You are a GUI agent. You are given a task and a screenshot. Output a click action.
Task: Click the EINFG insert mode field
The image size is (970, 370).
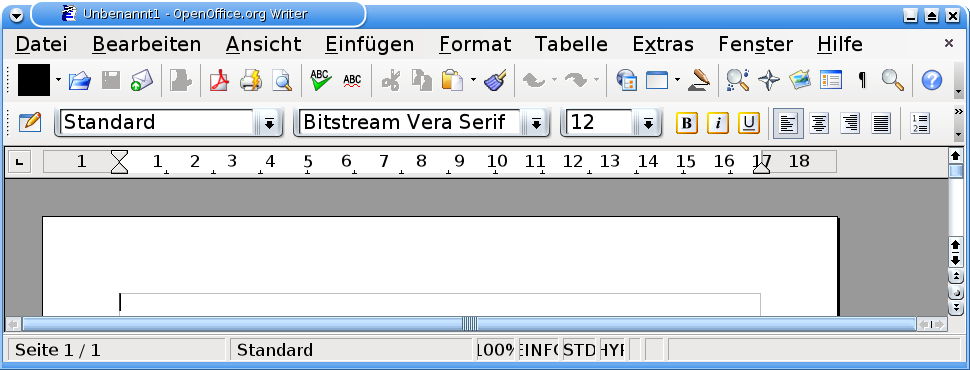pyautogui.click(x=539, y=350)
